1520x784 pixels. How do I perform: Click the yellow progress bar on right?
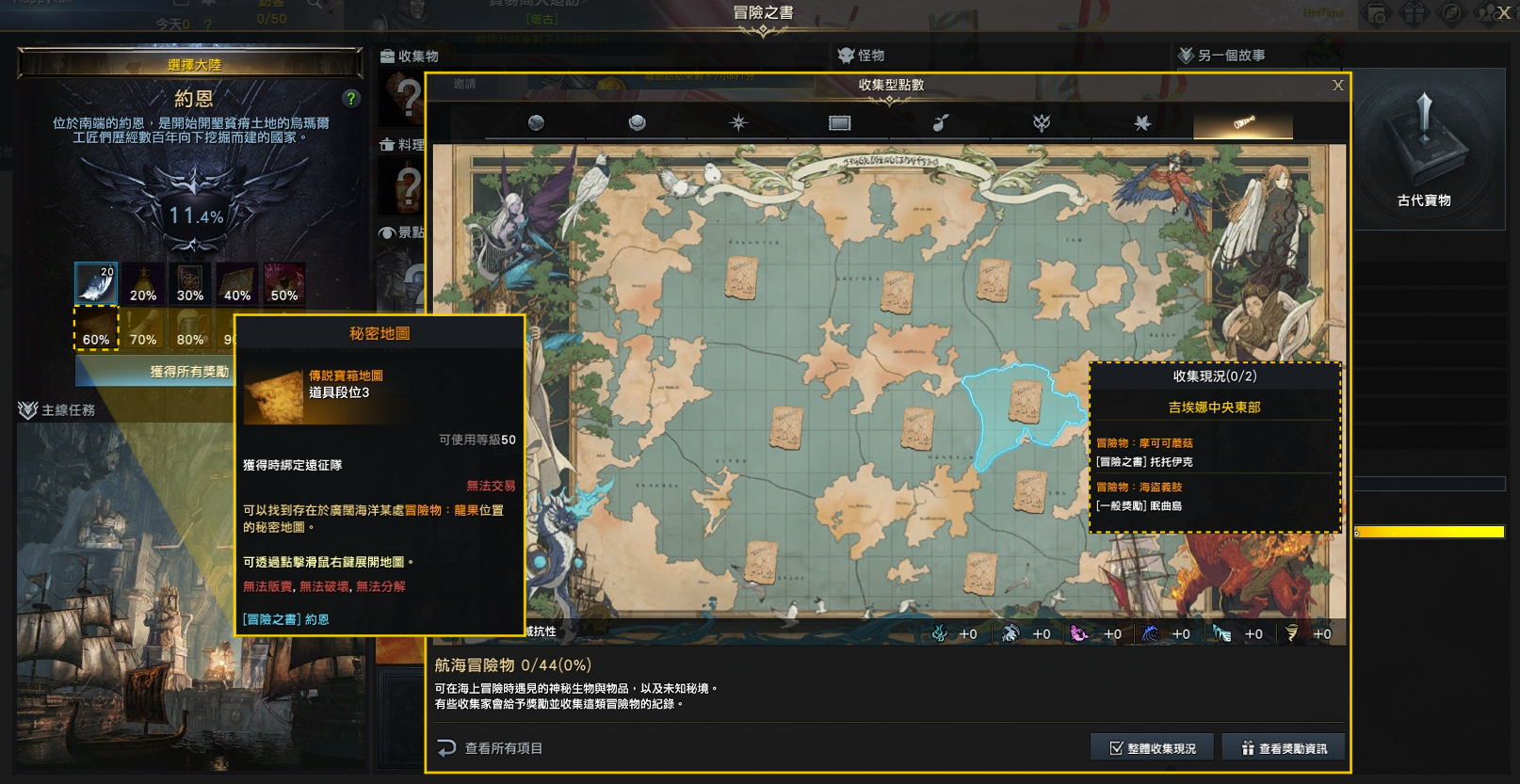pyautogui.click(x=1430, y=532)
